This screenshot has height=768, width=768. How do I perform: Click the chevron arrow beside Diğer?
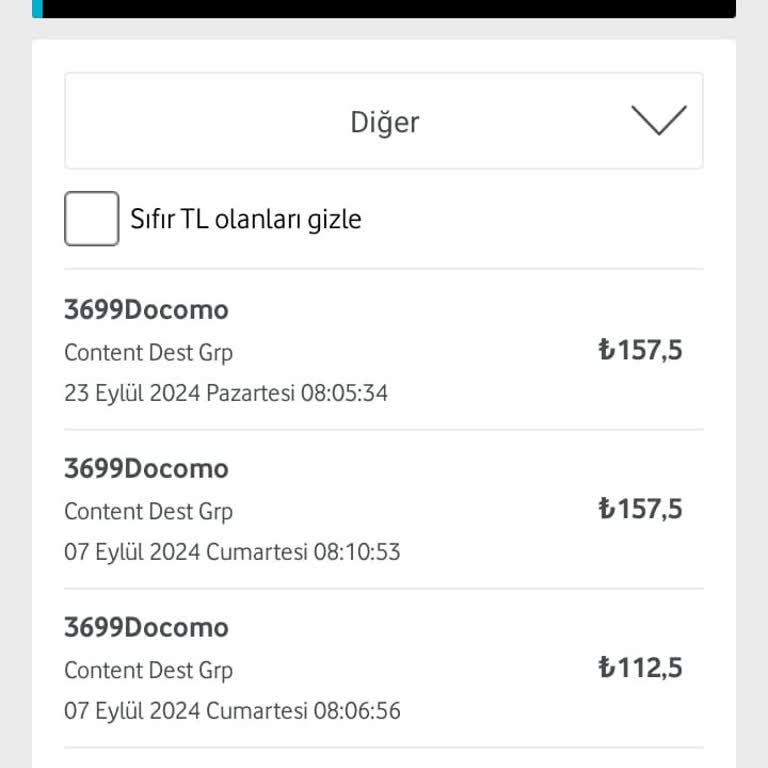pyautogui.click(x=659, y=120)
